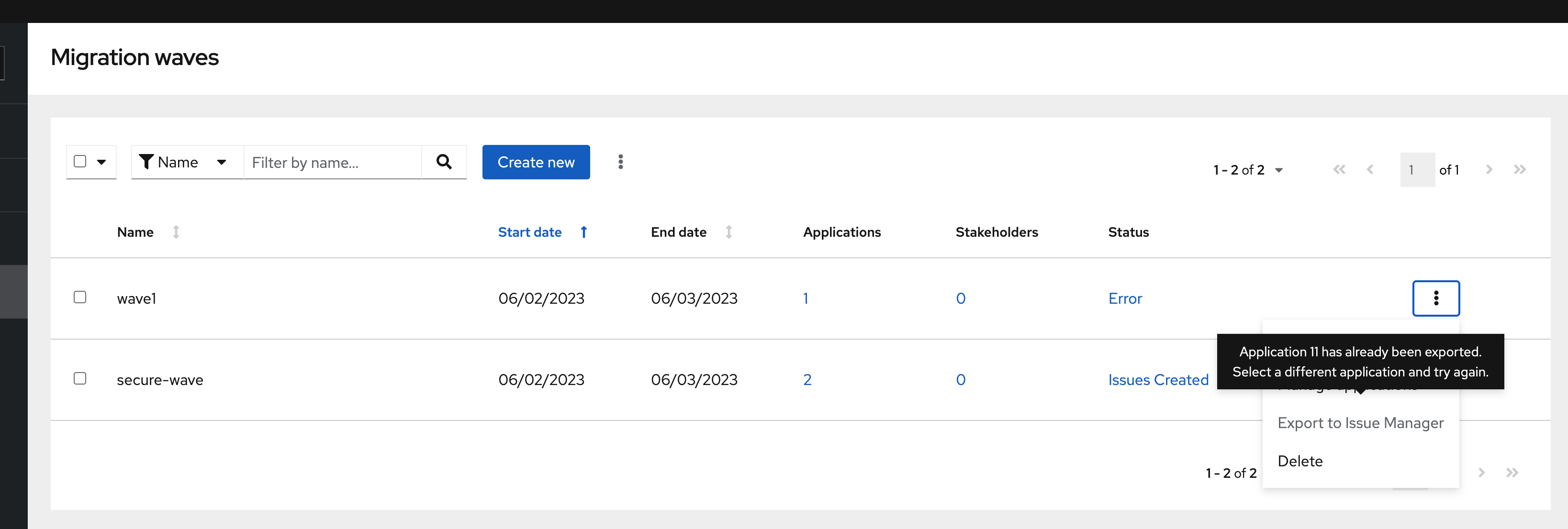Image resolution: width=1568 pixels, height=529 pixels.
Task: Click the Start date ascending sort arrow
Action: click(x=583, y=232)
